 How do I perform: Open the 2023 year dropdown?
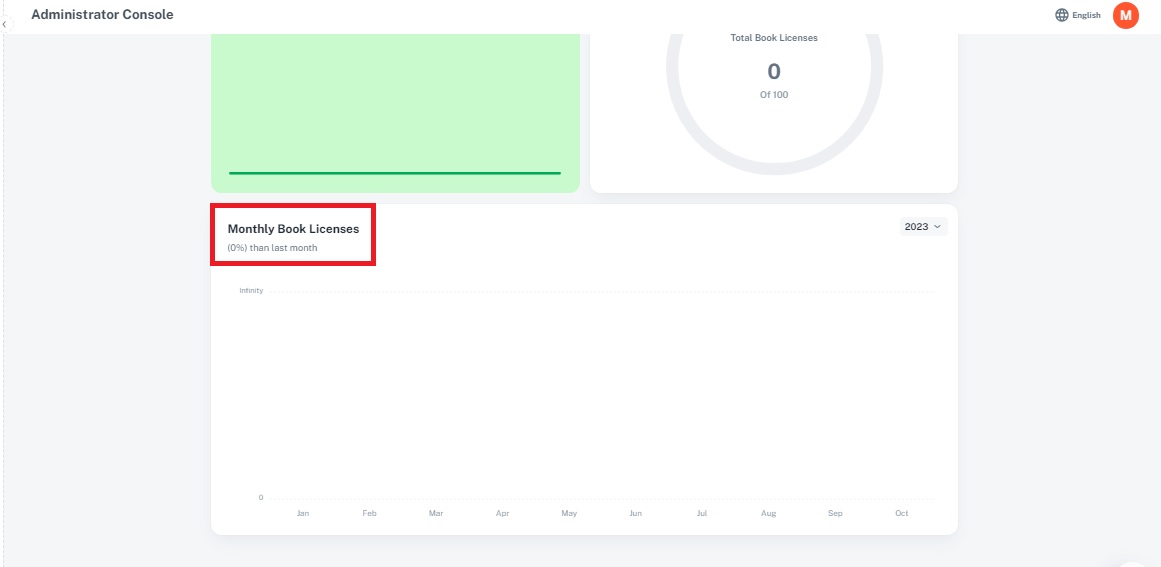(923, 227)
